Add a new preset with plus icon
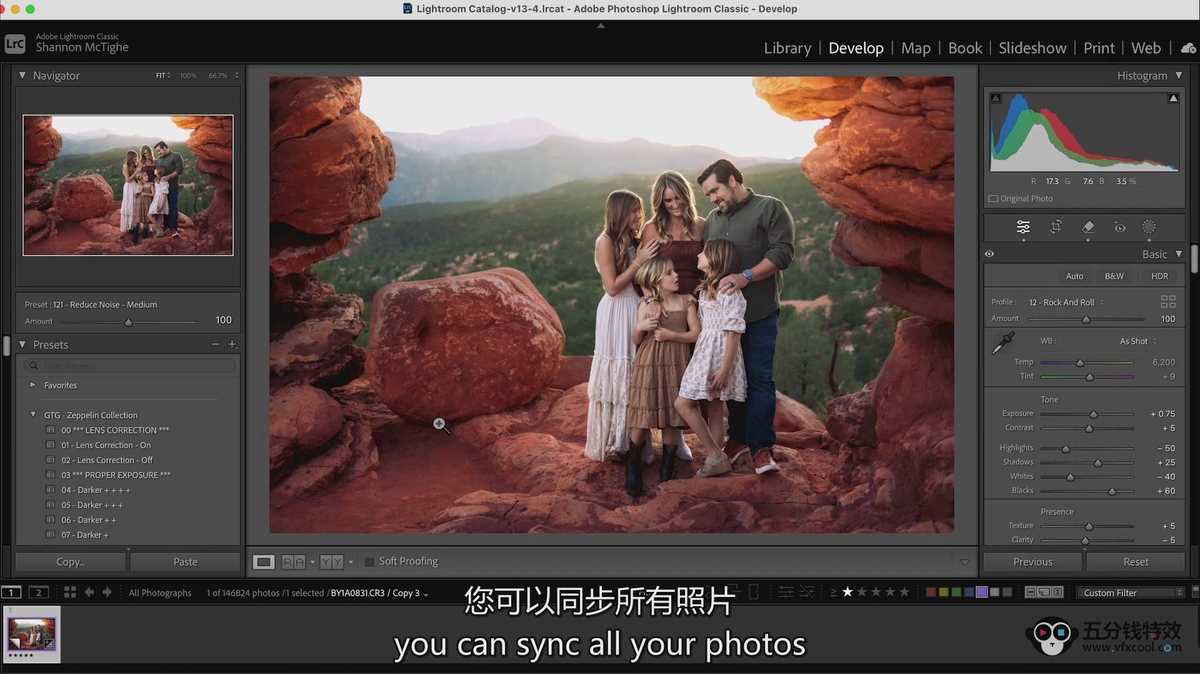The width and height of the screenshot is (1200, 674). click(x=232, y=344)
